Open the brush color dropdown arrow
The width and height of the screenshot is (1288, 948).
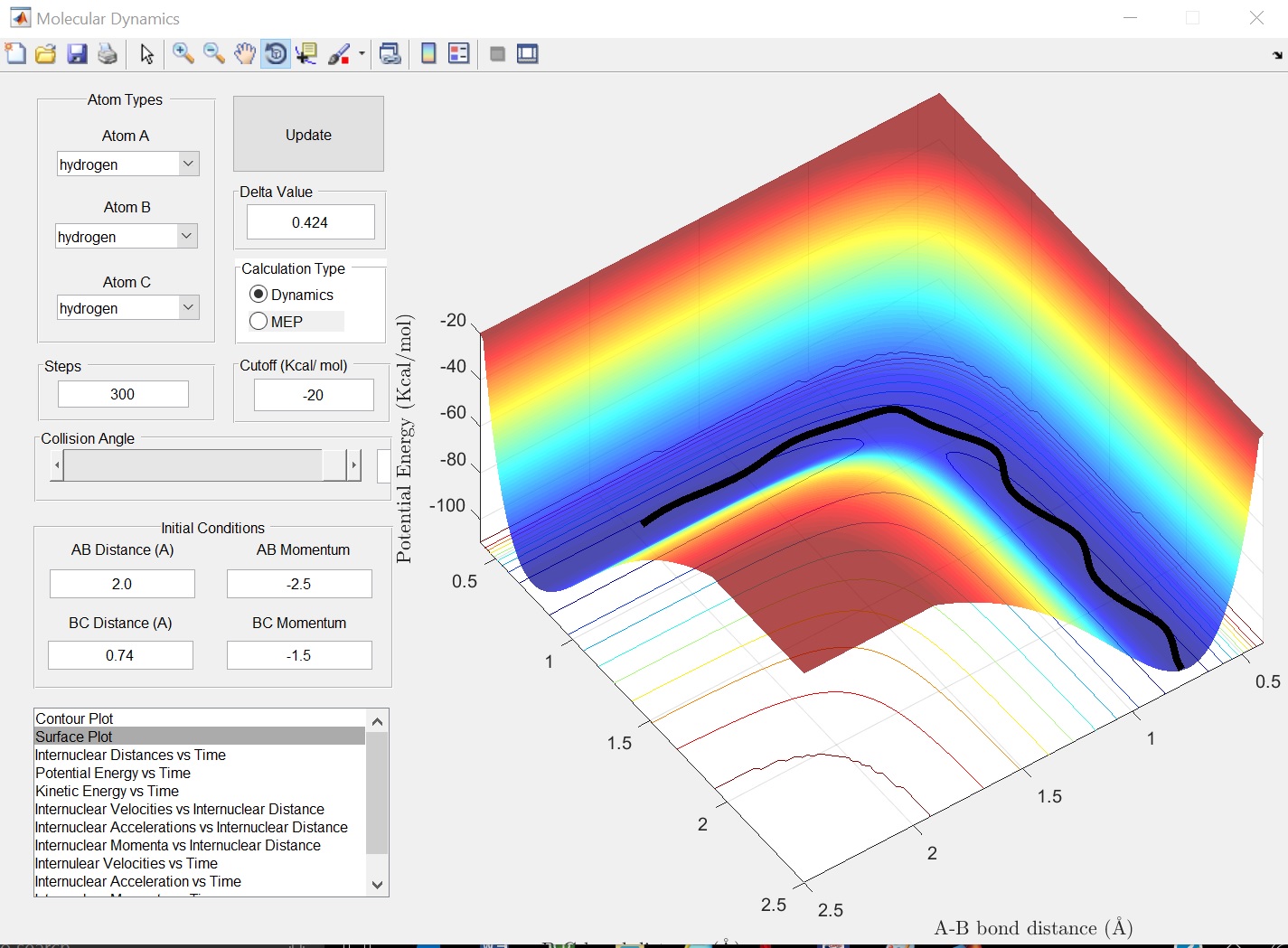362,54
